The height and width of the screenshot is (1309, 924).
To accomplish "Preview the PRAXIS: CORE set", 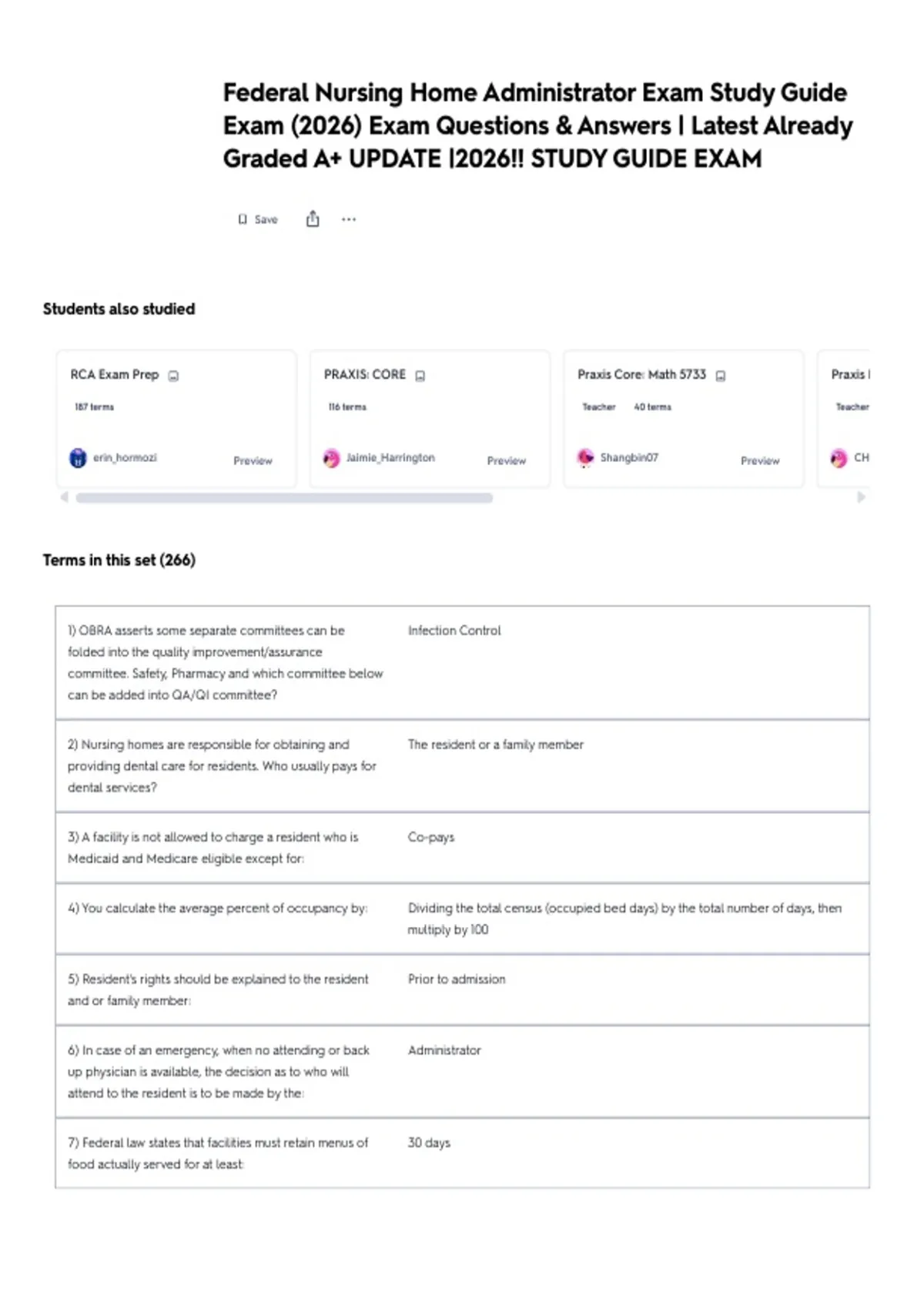I will (507, 460).
